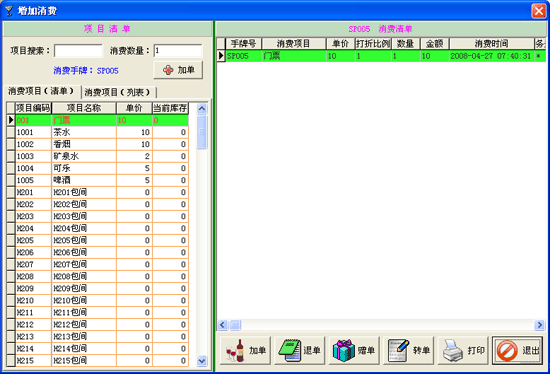Image resolution: width=550 pixels, height=374 pixels.
Task: Click the cocktail glass title bar icon
Action: [9, 11]
